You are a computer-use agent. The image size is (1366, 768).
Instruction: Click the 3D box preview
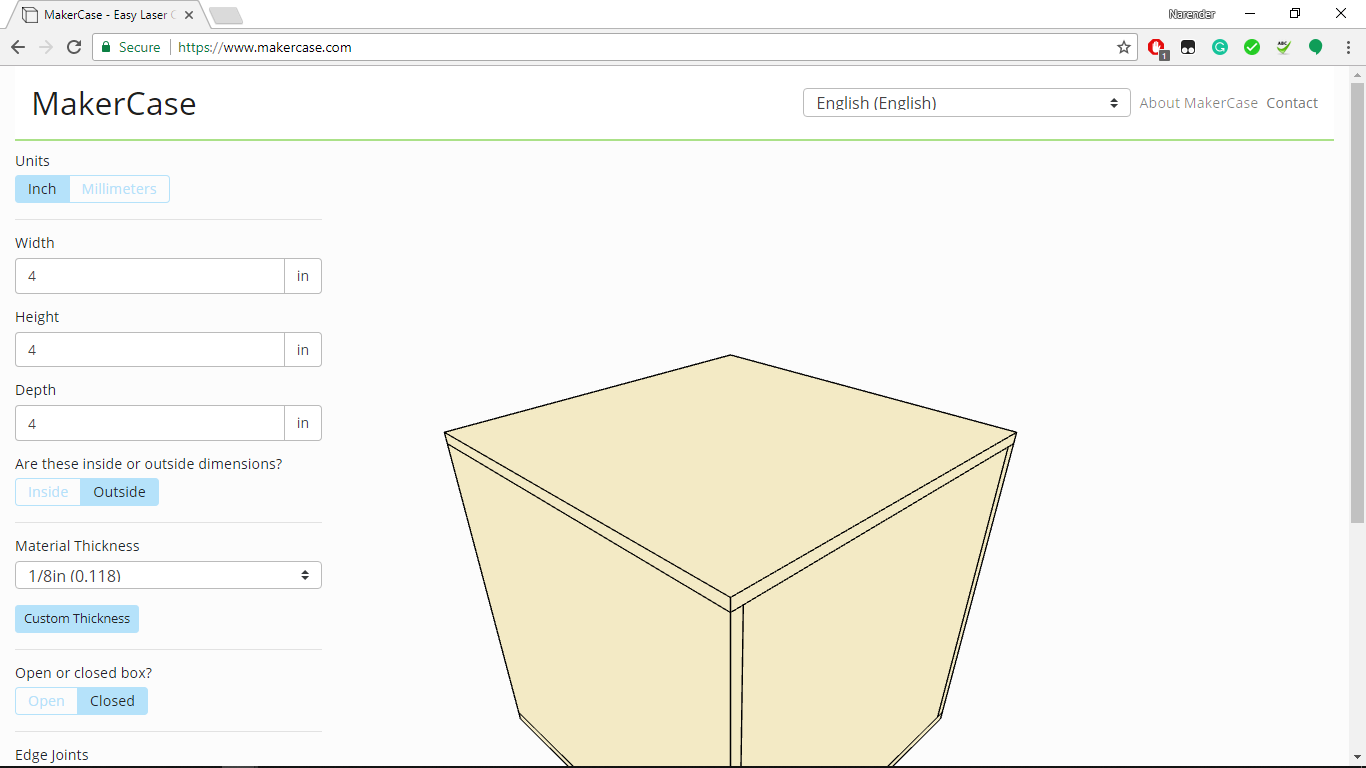click(x=731, y=560)
